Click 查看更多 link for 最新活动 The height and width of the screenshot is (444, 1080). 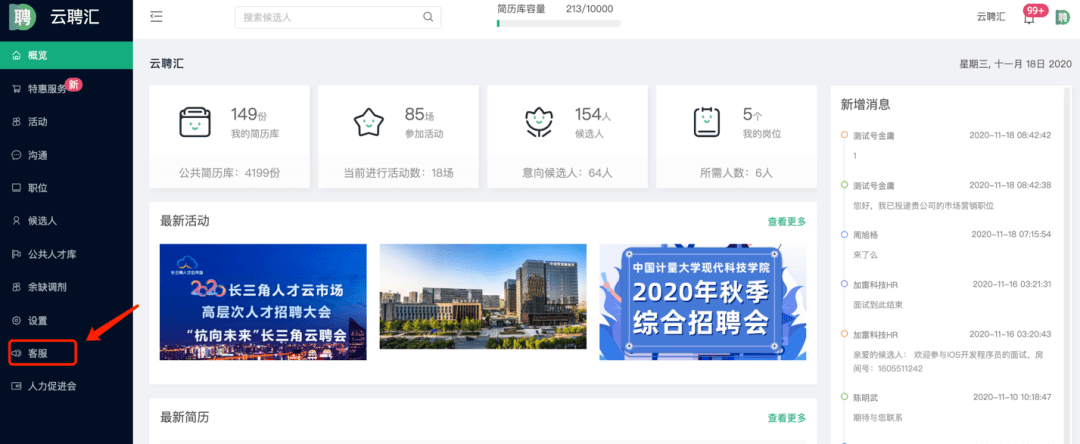coord(787,222)
